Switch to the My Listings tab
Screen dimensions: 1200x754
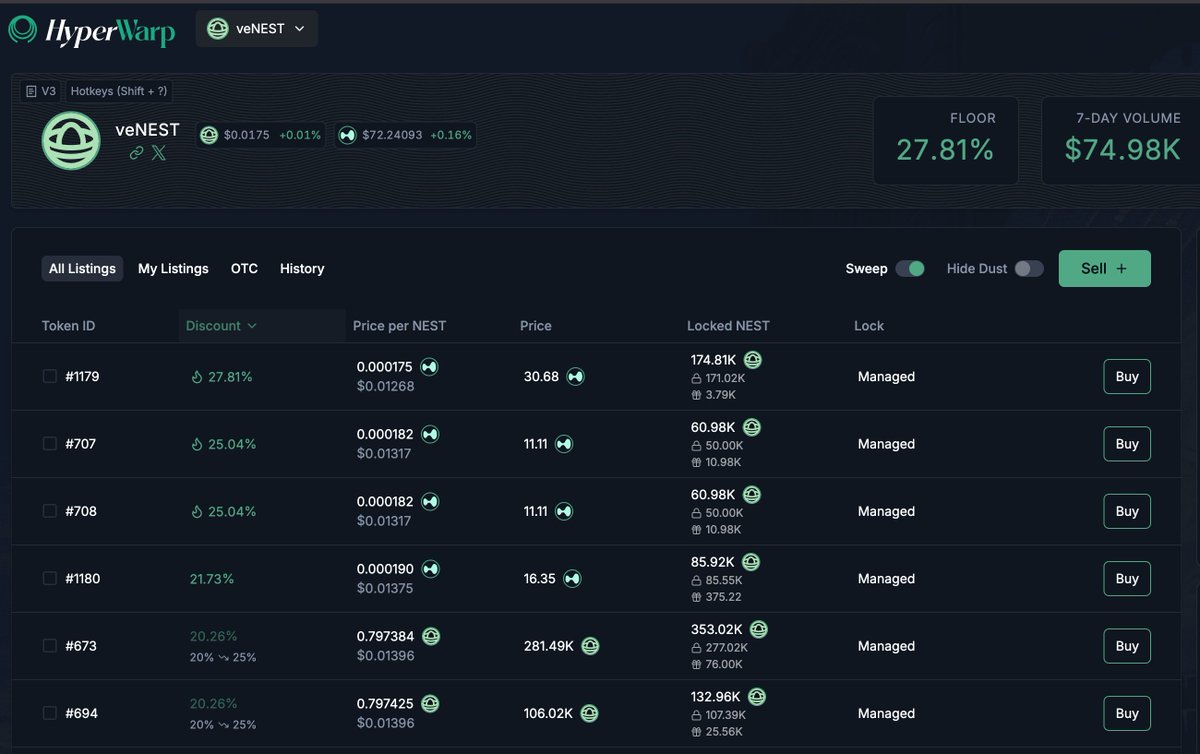click(x=173, y=268)
